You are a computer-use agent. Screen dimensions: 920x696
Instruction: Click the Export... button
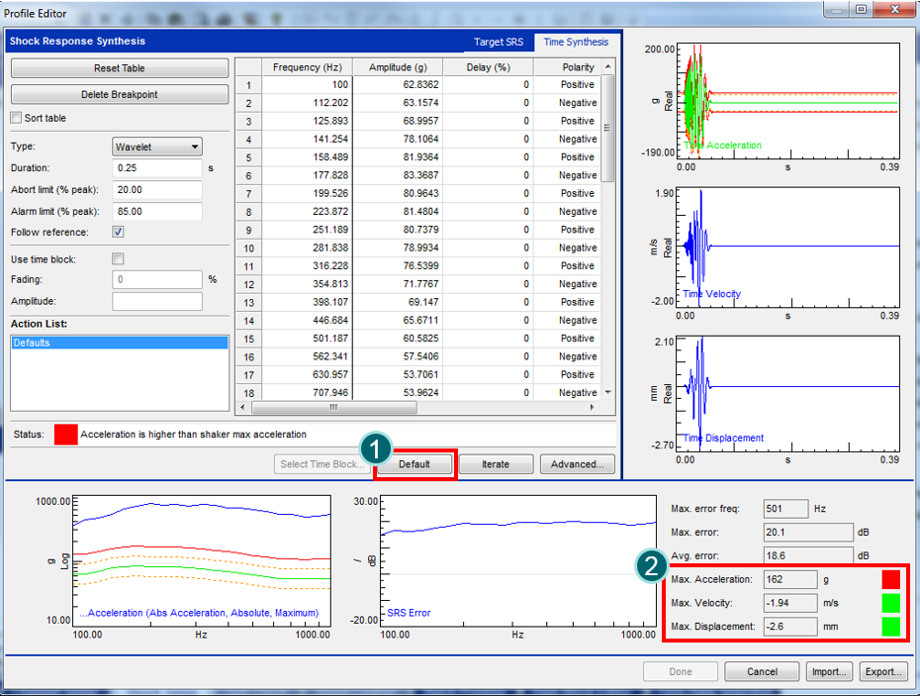[x=881, y=672]
